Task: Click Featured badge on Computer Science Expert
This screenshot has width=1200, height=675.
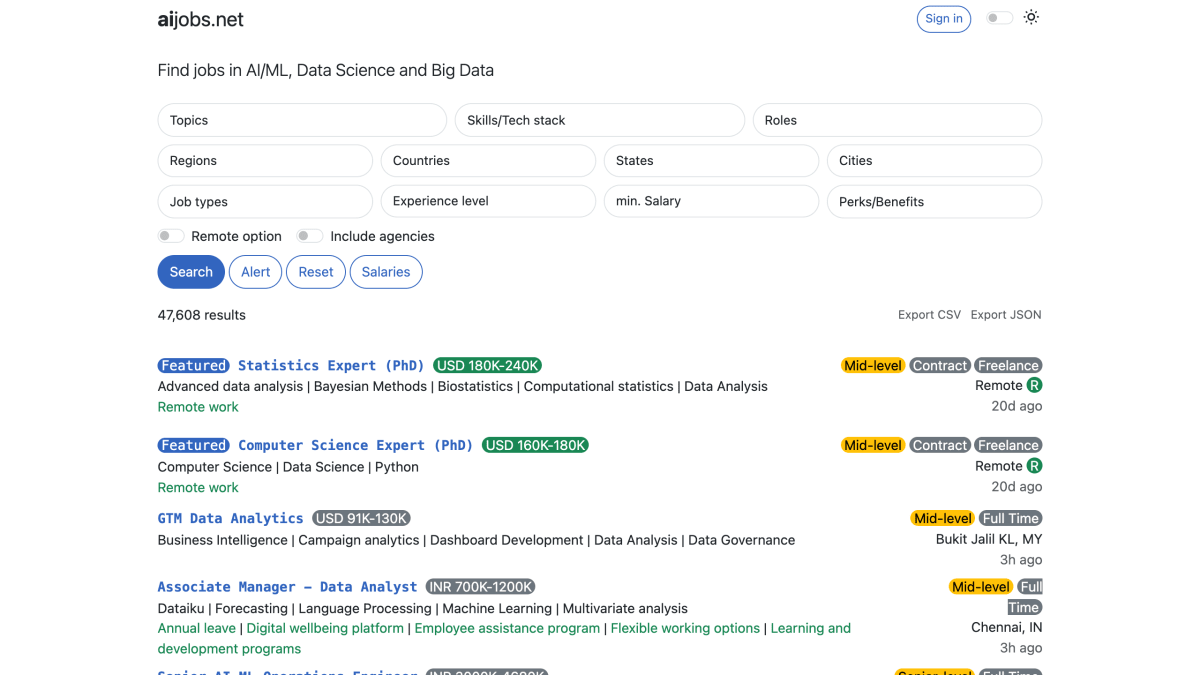Action: 194,445
